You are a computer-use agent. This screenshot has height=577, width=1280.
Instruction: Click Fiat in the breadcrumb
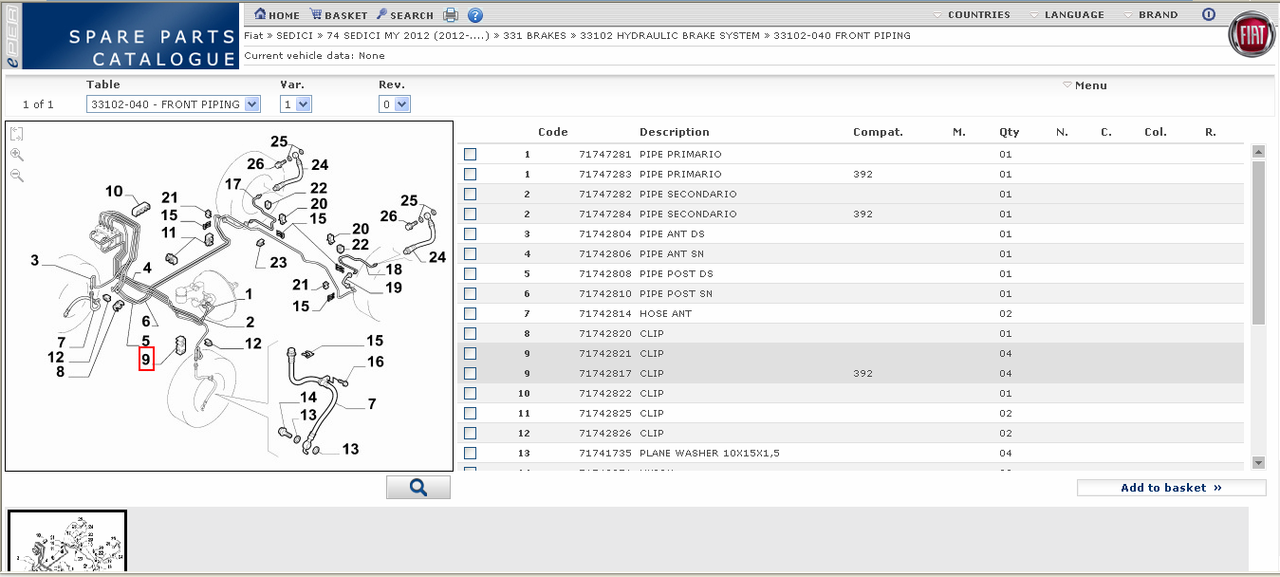(x=254, y=36)
